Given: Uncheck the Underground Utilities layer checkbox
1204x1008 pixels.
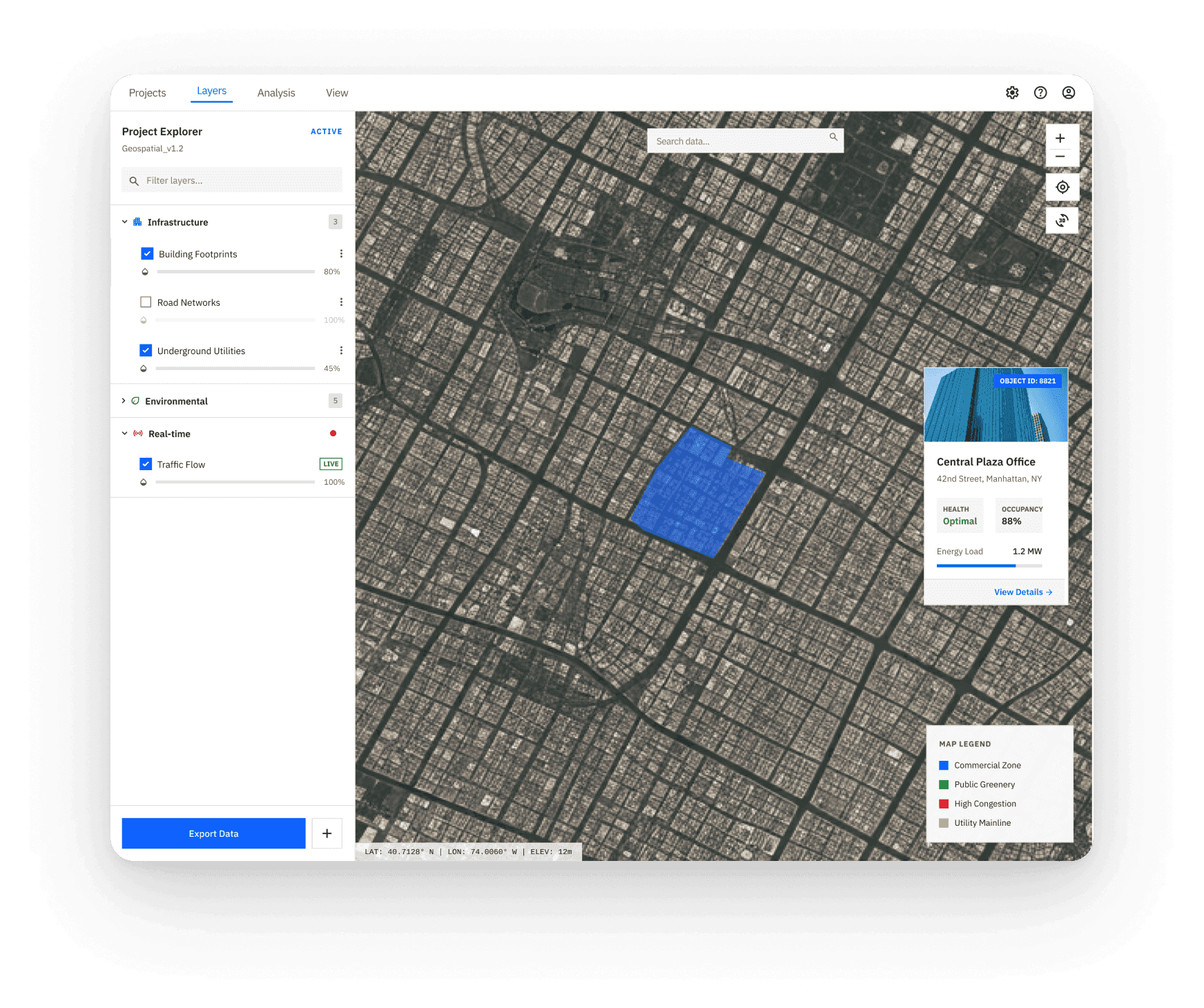Looking at the screenshot, I should tap(146, 350).
